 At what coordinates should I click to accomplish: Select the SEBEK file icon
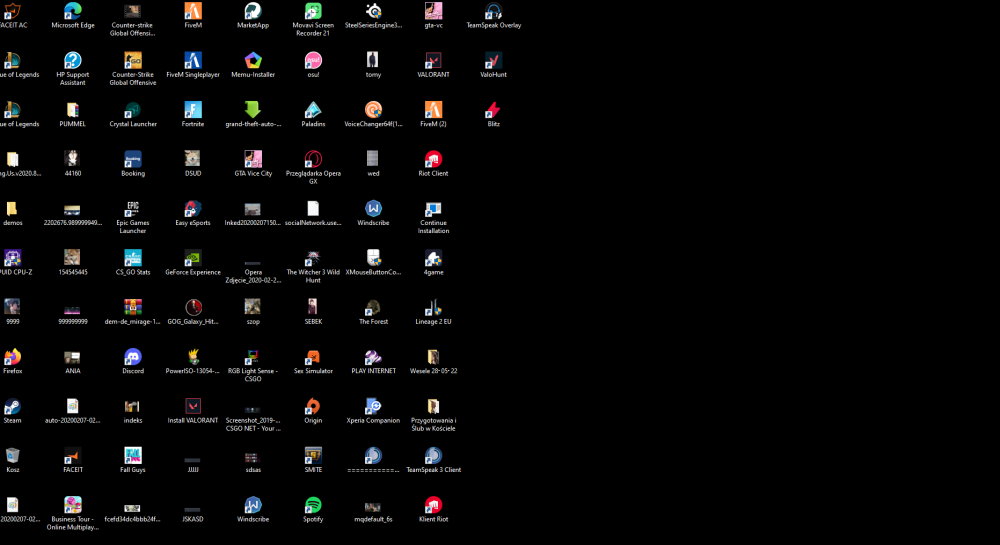click(312, 307)
